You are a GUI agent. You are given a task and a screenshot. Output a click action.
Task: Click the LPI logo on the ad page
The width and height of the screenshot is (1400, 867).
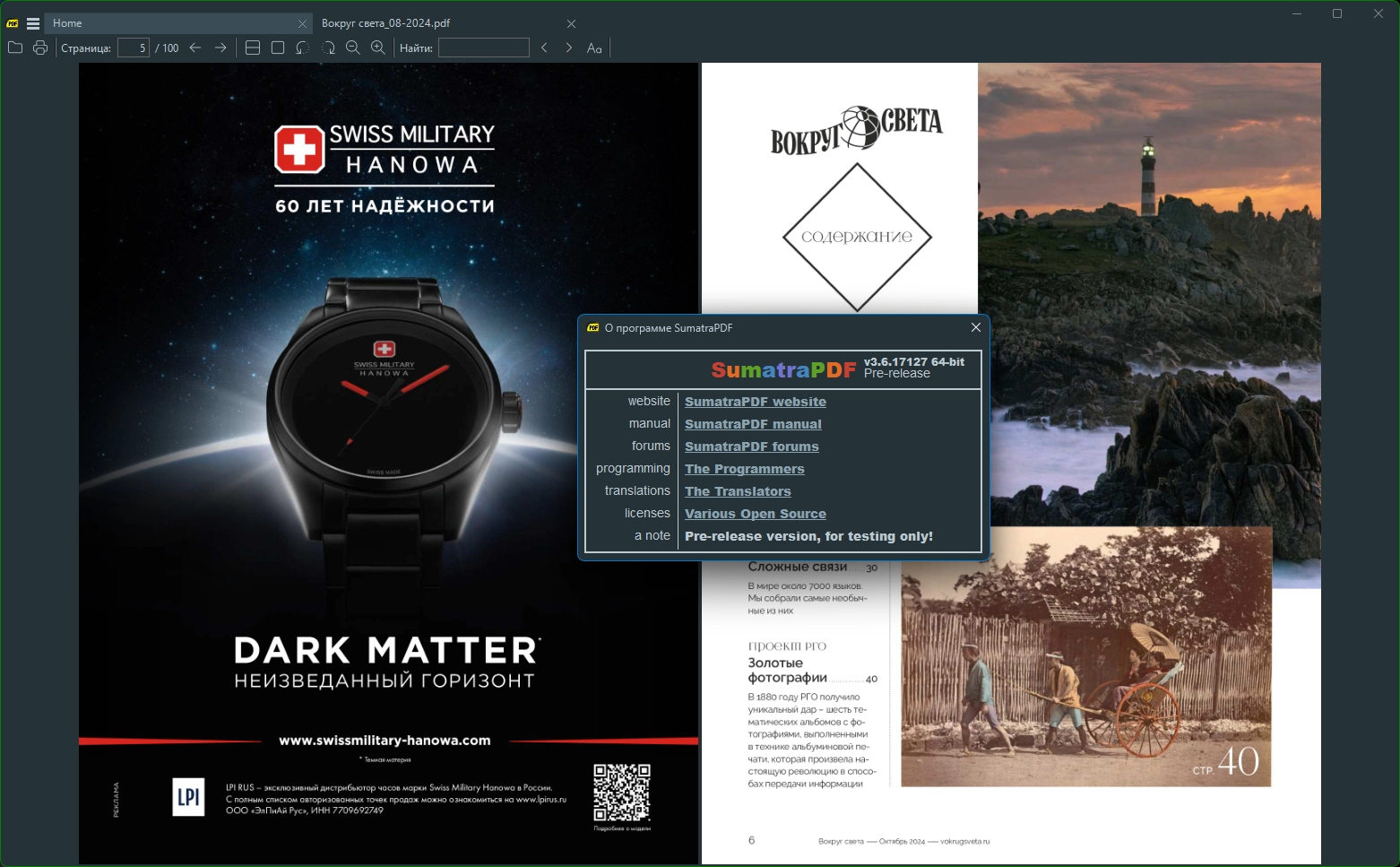(x=188, y=797)
